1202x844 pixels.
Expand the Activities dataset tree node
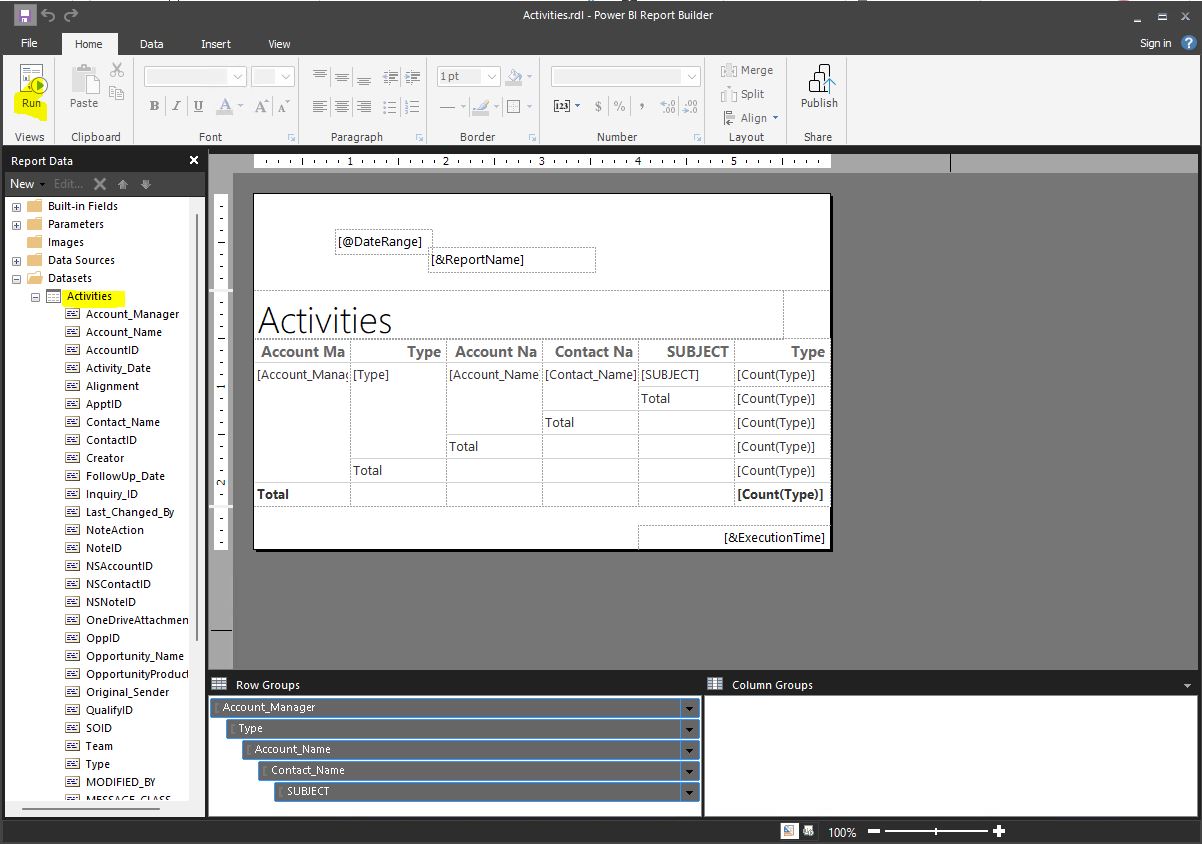point(36,296)
